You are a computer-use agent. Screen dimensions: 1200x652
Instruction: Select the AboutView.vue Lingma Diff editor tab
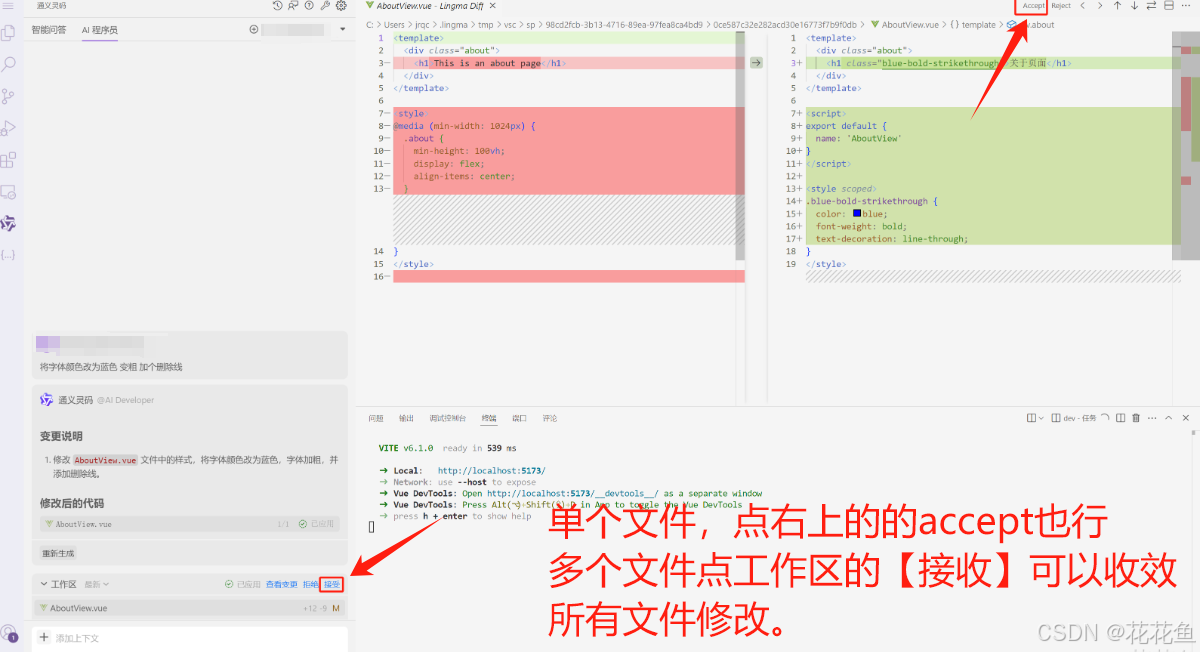tap(430, 6)
